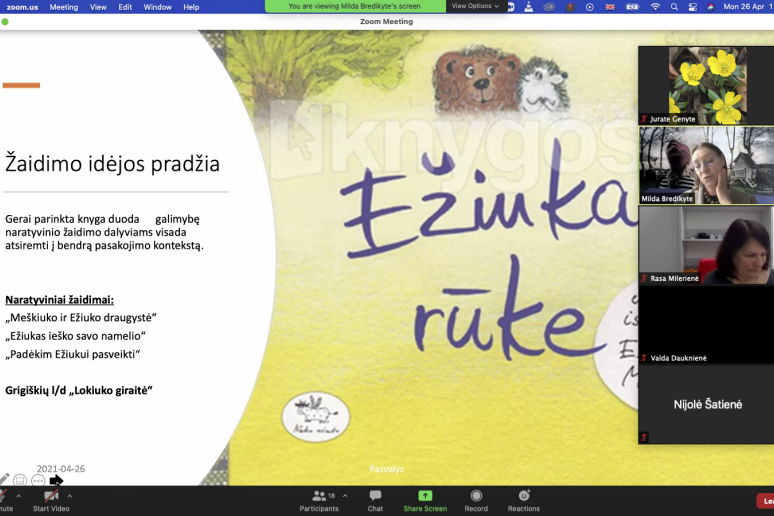The width and height of the screenshot is (774, 516).
Task: Open the Edit menu
Action: point(125,7)
